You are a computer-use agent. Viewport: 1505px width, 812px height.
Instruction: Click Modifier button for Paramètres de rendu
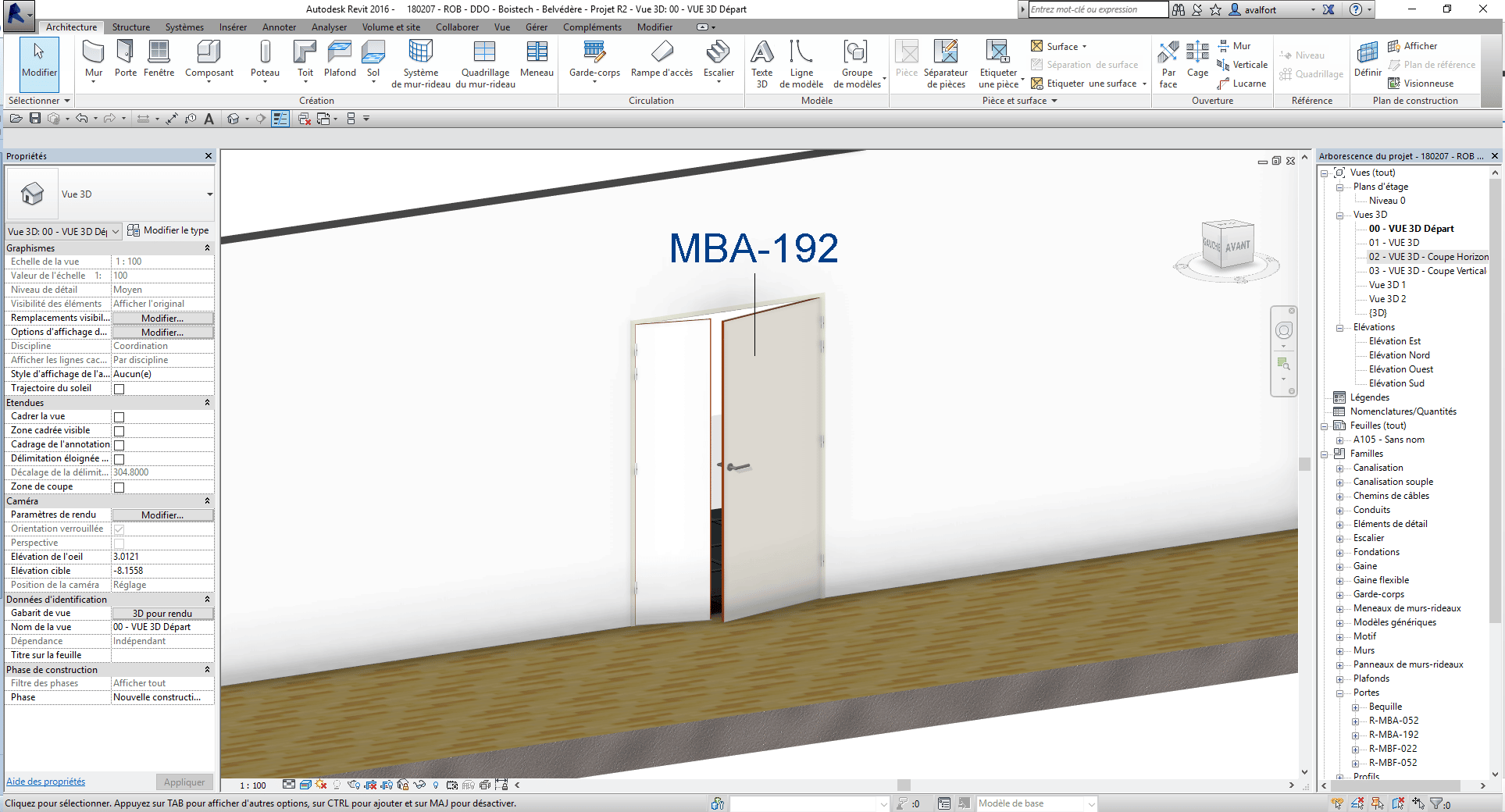[x=162, y=515]
